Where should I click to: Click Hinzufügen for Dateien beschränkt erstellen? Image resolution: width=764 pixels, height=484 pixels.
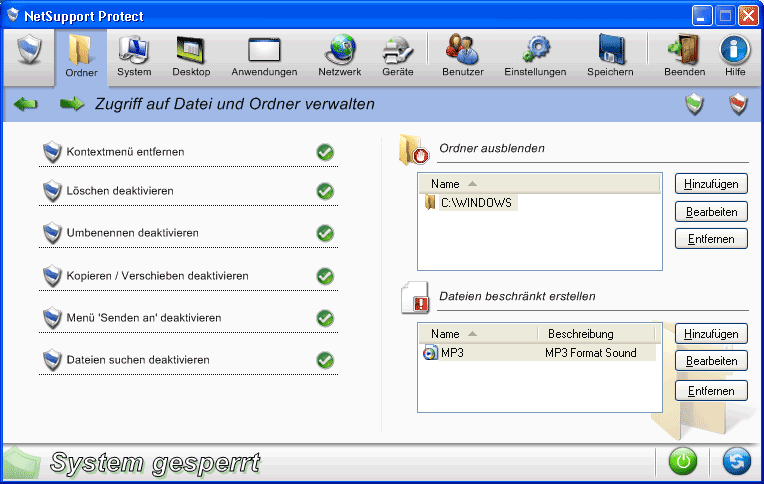click(x=711, y=334)
